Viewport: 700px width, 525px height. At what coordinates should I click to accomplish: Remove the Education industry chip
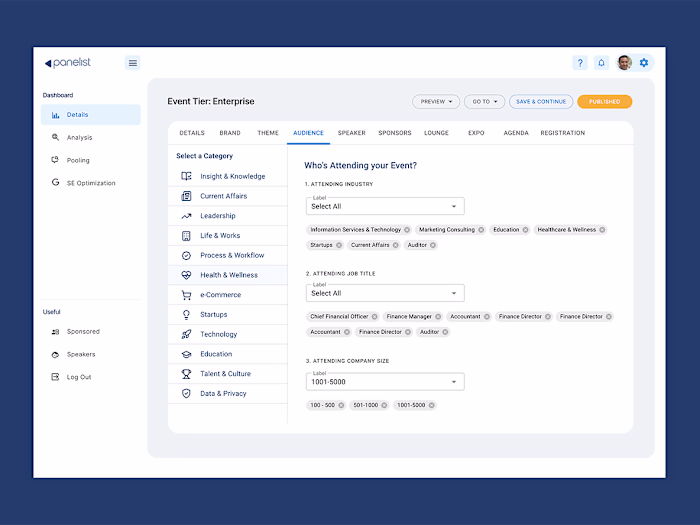point(525,230)
